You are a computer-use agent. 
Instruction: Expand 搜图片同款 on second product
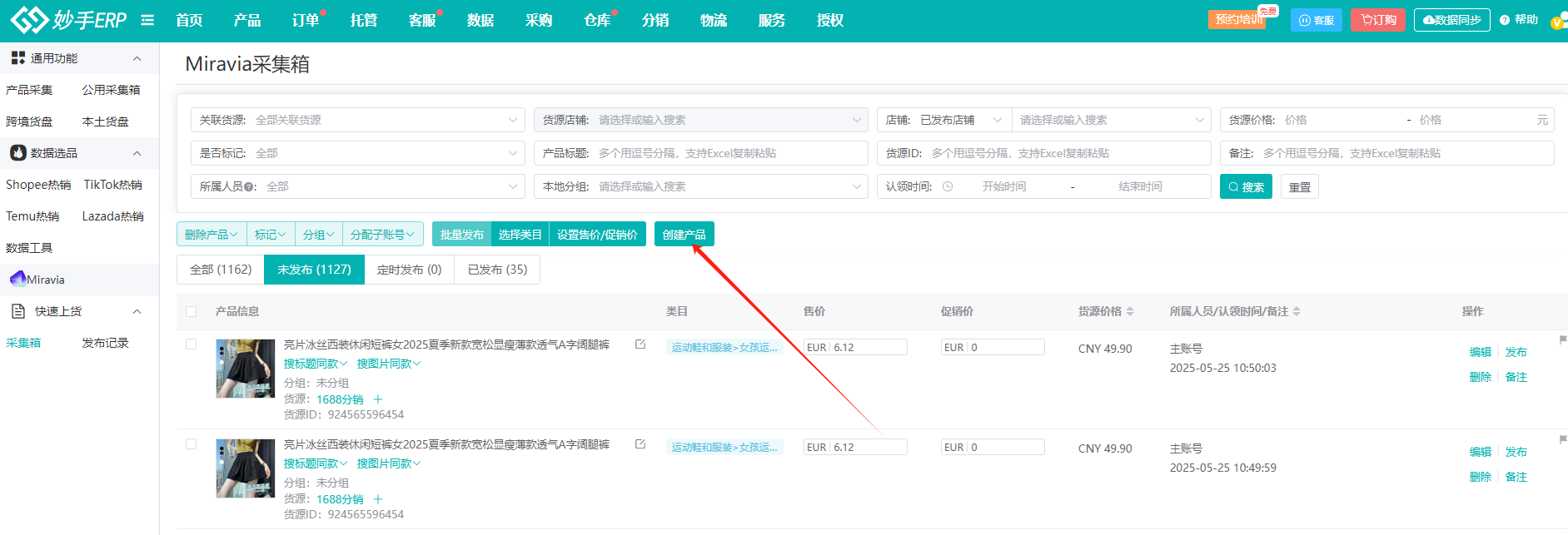click(x=389, y=463)
